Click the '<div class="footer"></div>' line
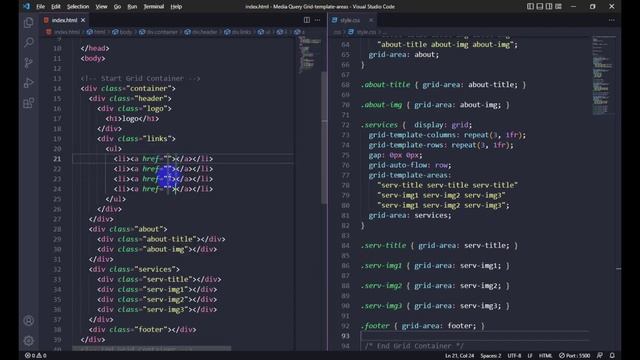The image size is (640, 360). [x=142, y=329]
